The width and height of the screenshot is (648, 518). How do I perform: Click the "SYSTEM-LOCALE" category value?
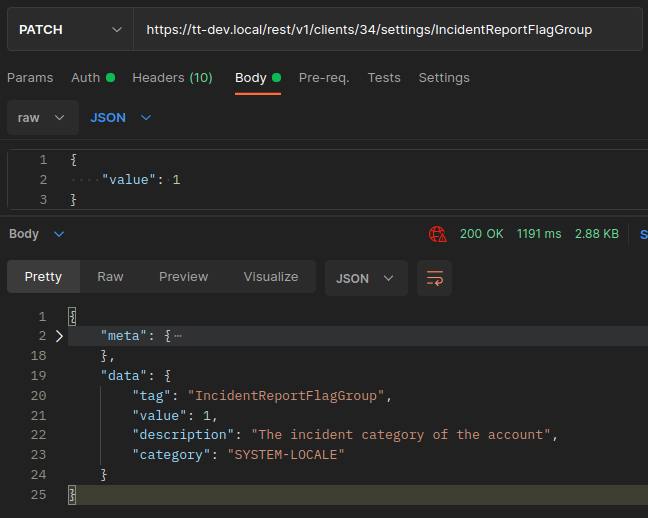[286, 455]
